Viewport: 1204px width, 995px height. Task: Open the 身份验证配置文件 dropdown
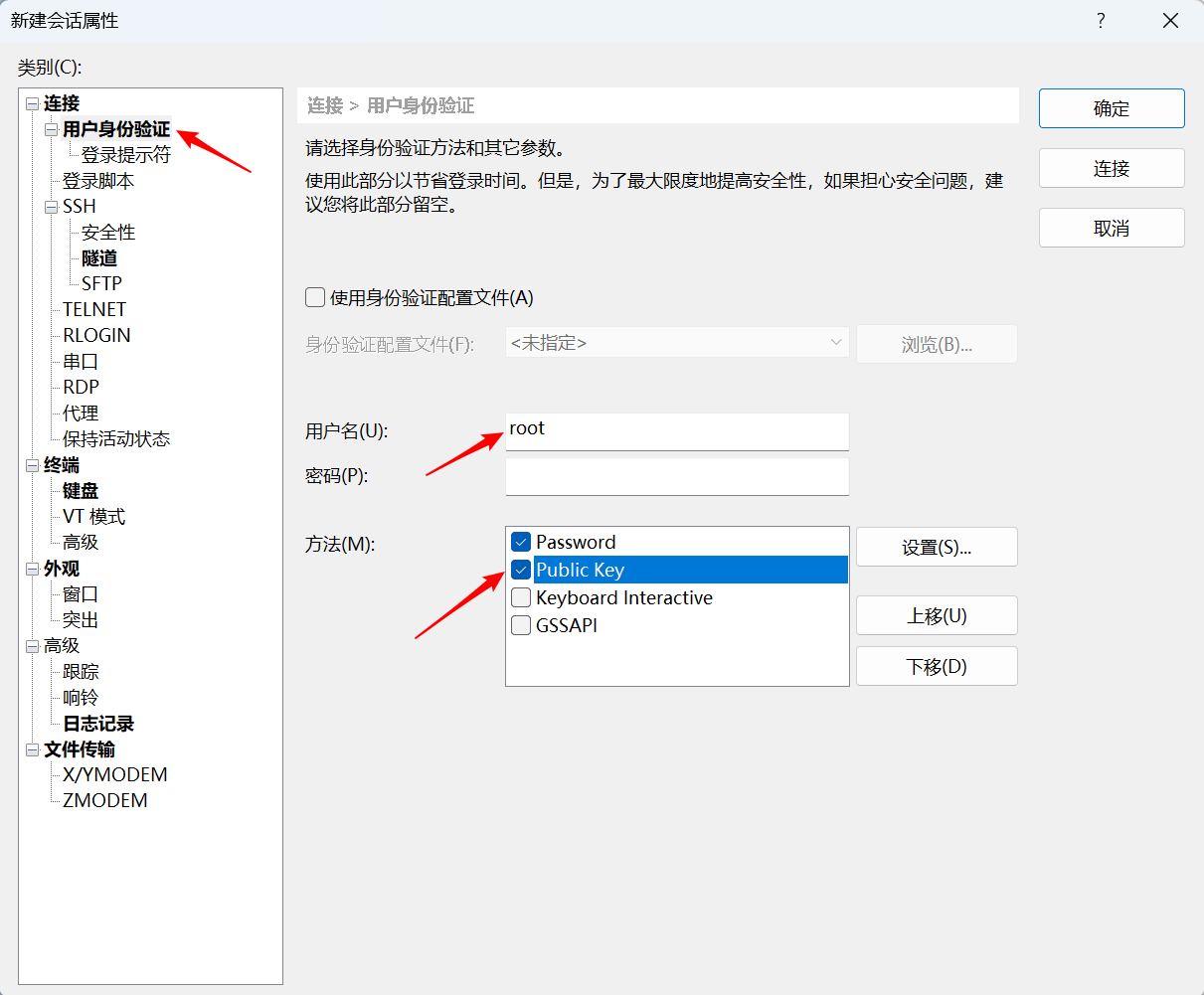coord(676,343)
